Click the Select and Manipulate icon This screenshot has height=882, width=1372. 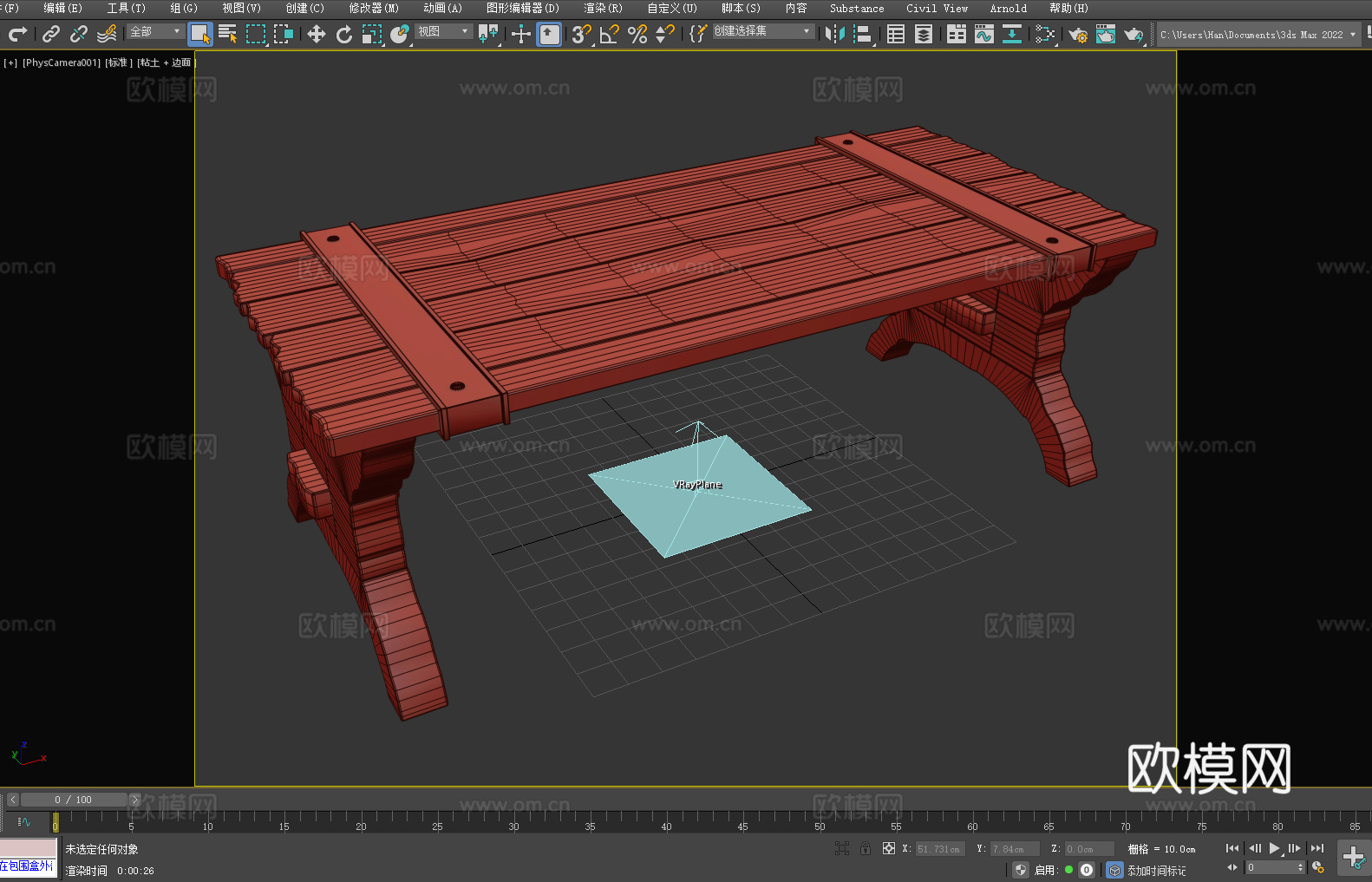pyautogui.click(x=520, y=34)
